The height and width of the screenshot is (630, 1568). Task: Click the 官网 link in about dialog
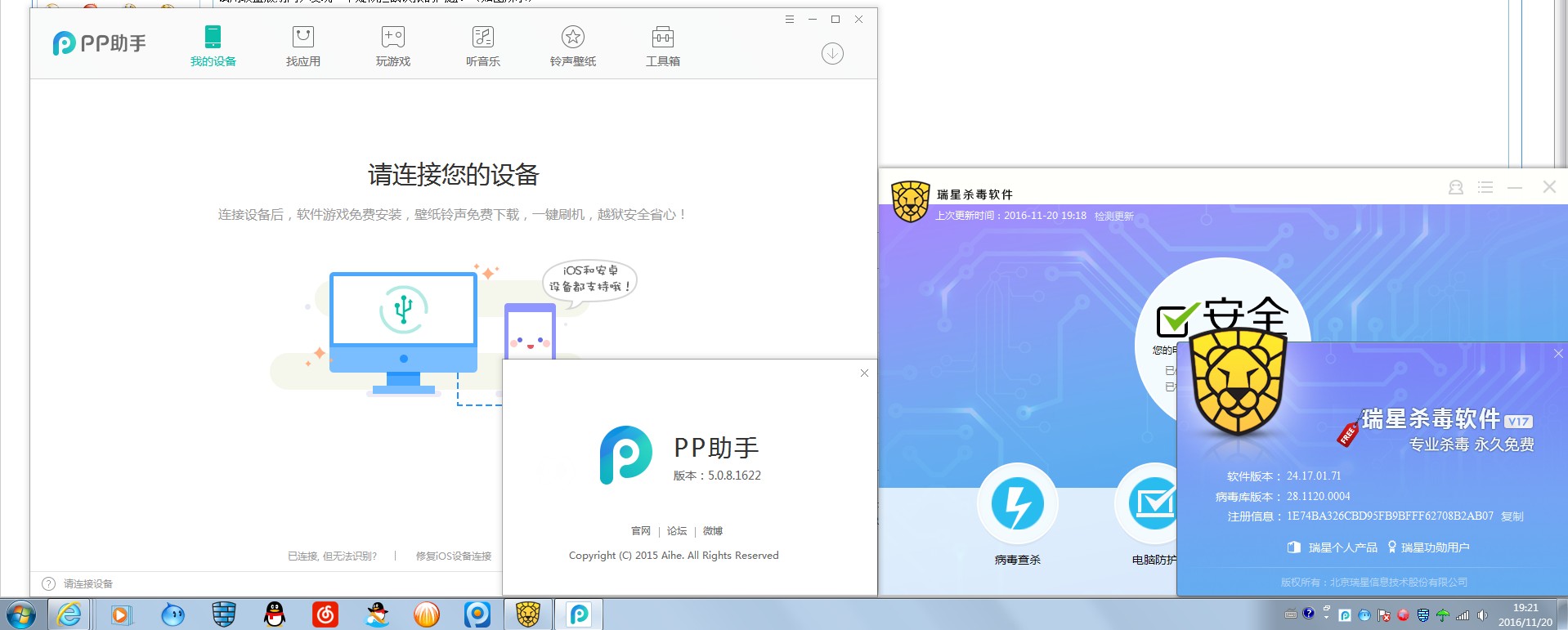[641, 531]
